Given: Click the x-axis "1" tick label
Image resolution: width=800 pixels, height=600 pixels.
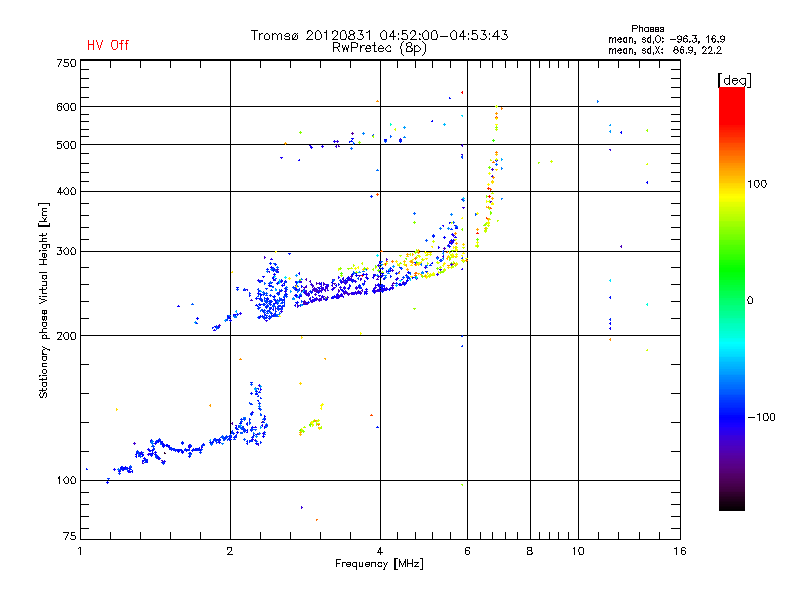Looking at the screenshot, I should tap(80, 551).
